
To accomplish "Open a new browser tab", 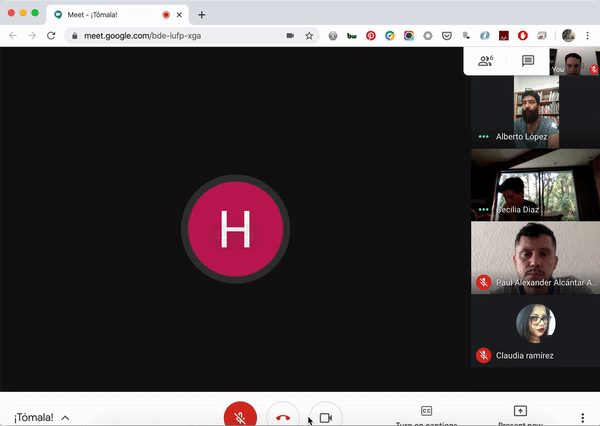I will coord(202,15).
